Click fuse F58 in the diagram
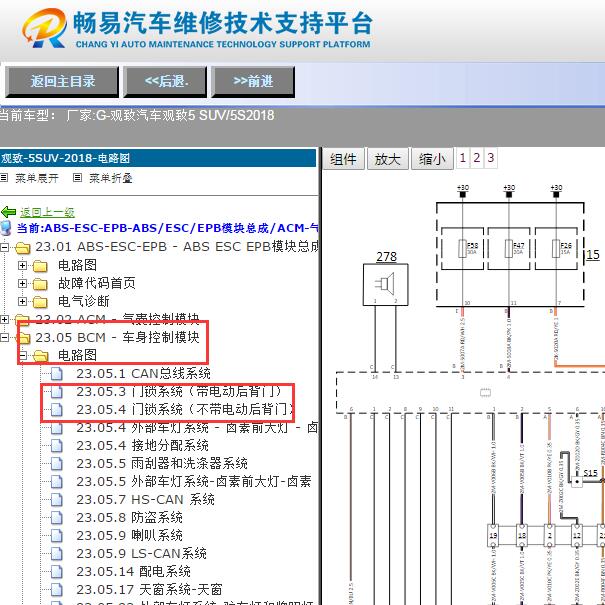 coord(462,248)
